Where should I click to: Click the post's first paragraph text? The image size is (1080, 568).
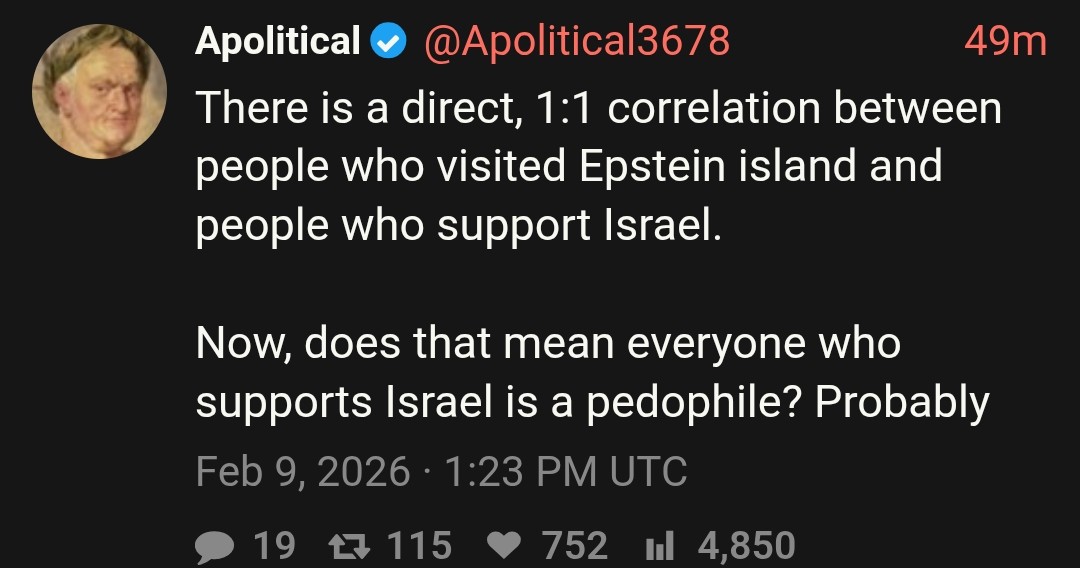598,166
